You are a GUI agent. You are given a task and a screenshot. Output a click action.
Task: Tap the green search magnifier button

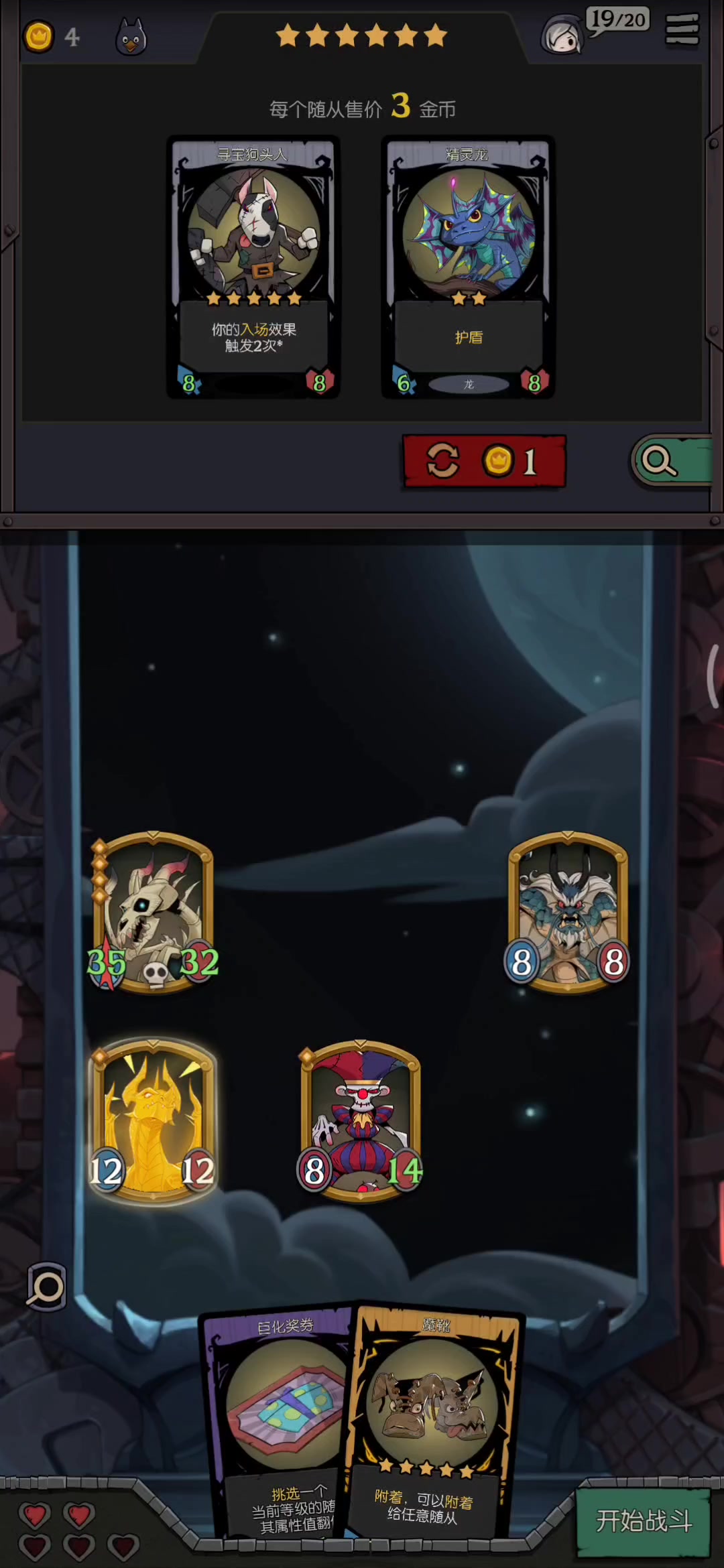670,460
